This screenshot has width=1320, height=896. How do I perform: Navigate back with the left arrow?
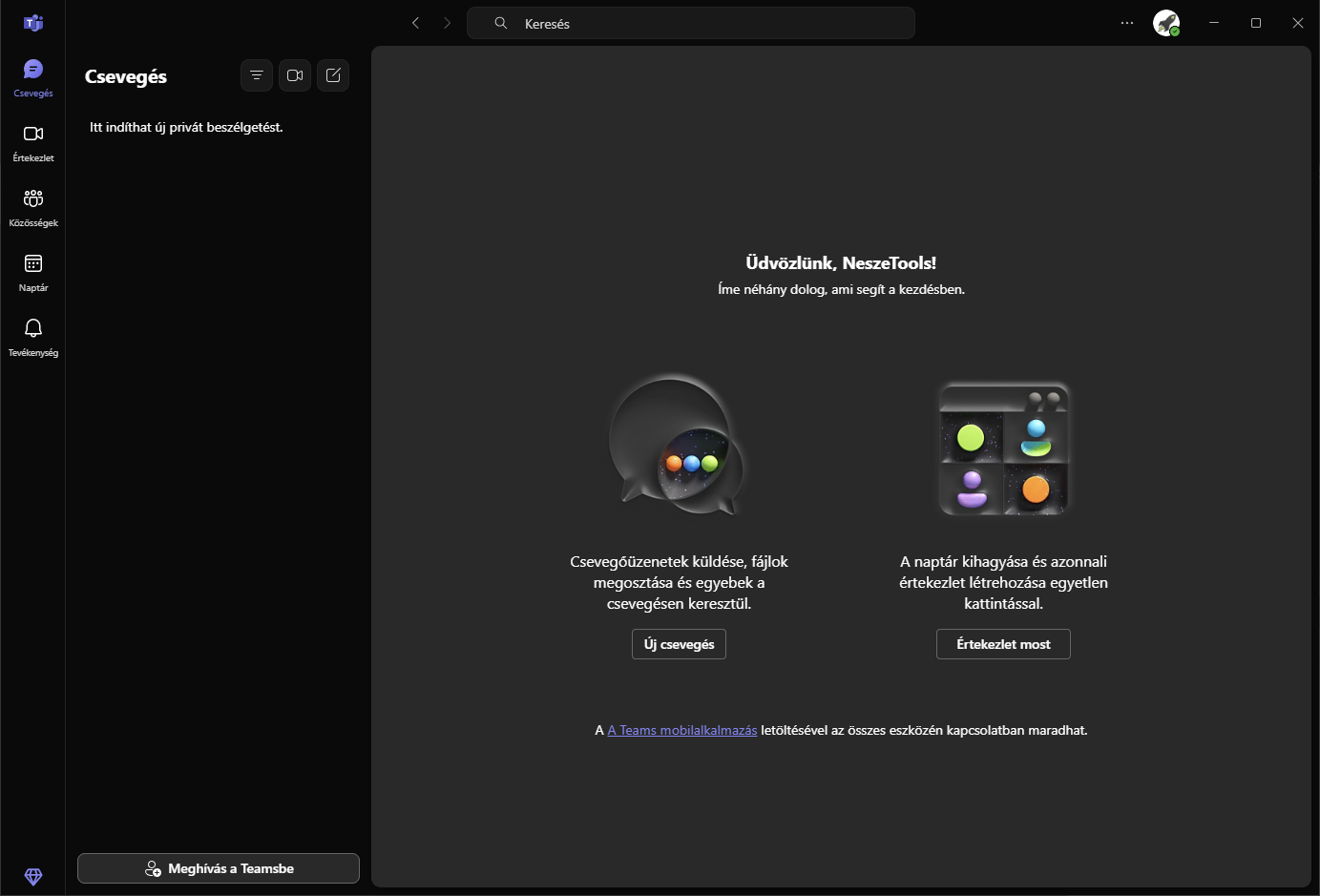(x=415, y=23)
